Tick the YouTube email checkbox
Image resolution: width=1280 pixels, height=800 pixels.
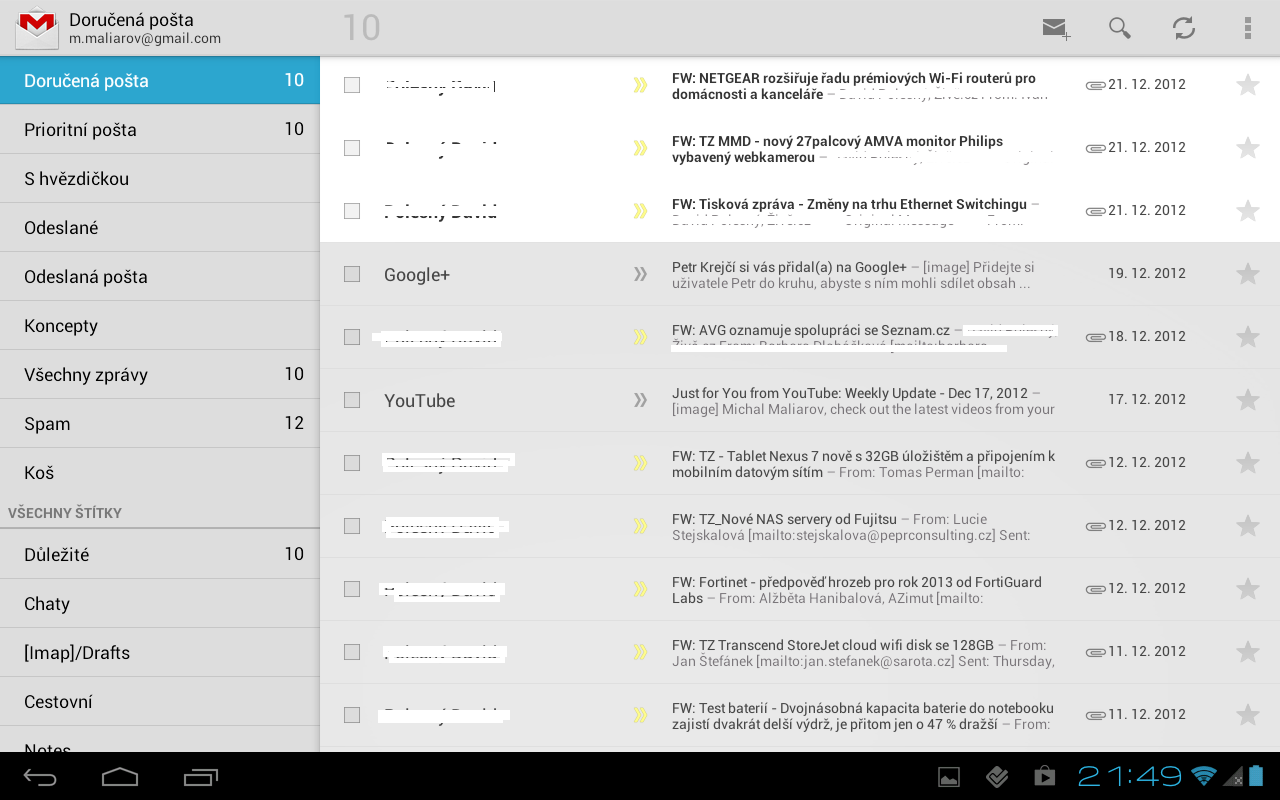(x=352, y=400)
